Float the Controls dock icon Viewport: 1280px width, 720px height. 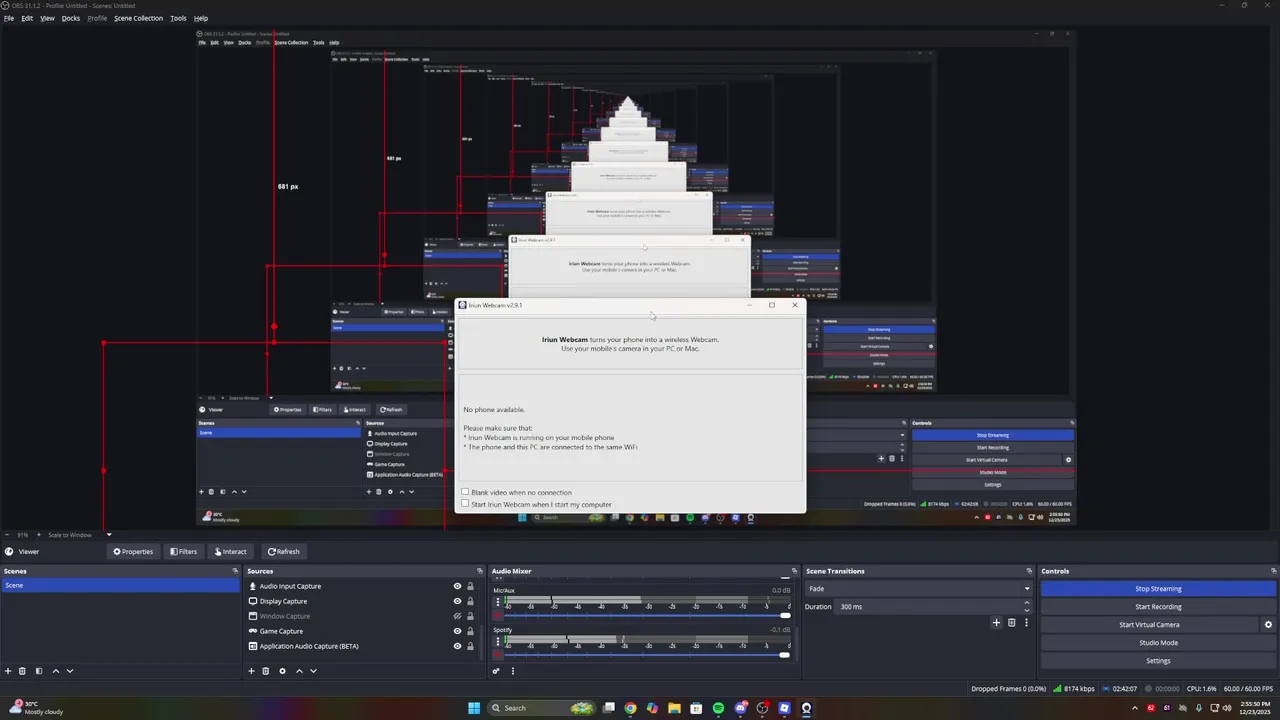click(x=1273, y=571)
